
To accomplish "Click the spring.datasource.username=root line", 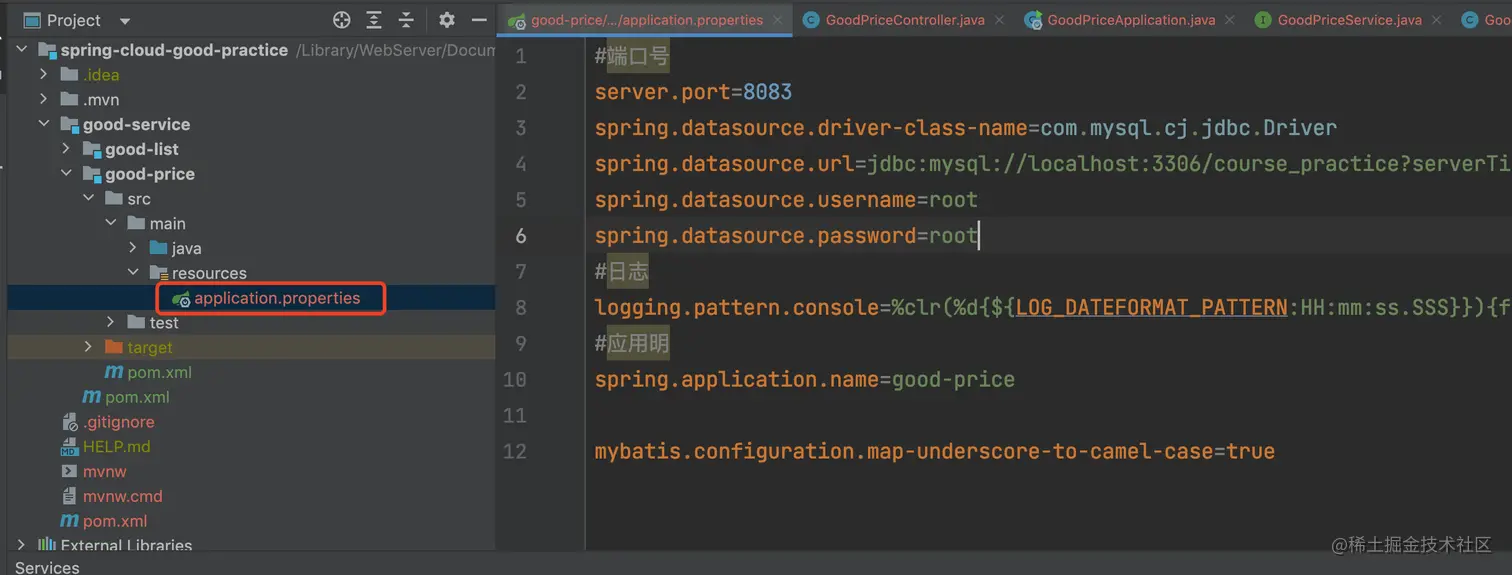I will coord(786,200).
